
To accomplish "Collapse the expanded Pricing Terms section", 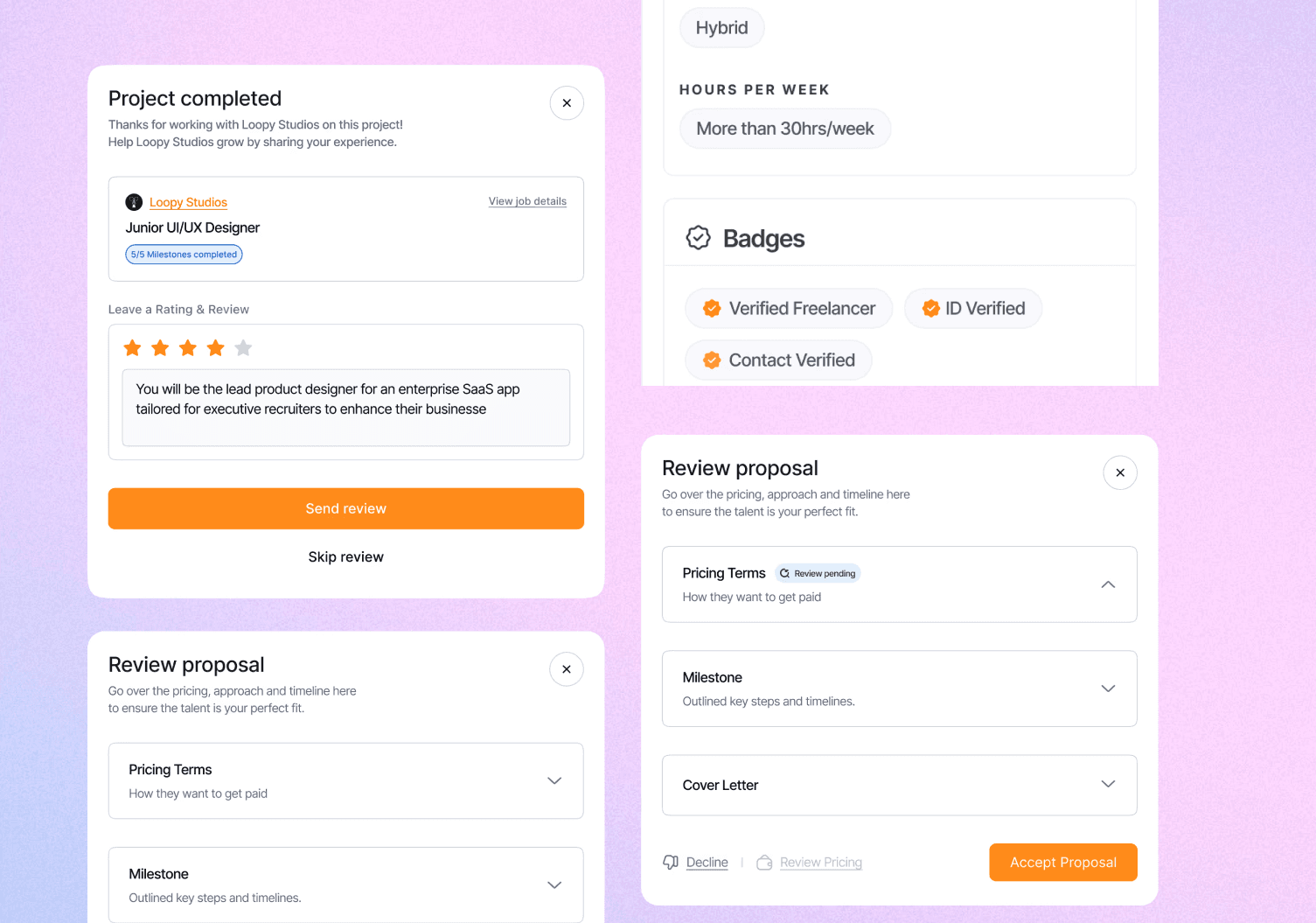I will coord(1108,584).
